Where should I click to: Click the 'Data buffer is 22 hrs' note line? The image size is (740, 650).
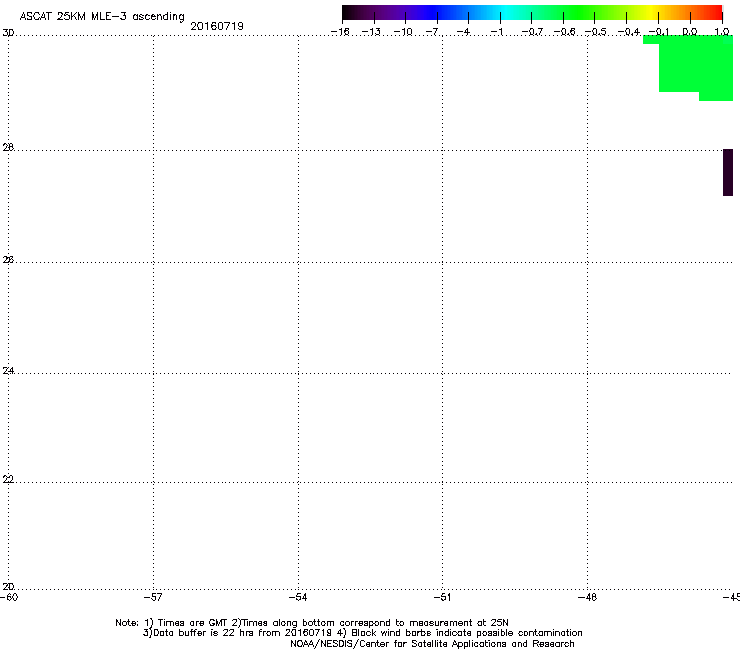click(x=362, y=633)
